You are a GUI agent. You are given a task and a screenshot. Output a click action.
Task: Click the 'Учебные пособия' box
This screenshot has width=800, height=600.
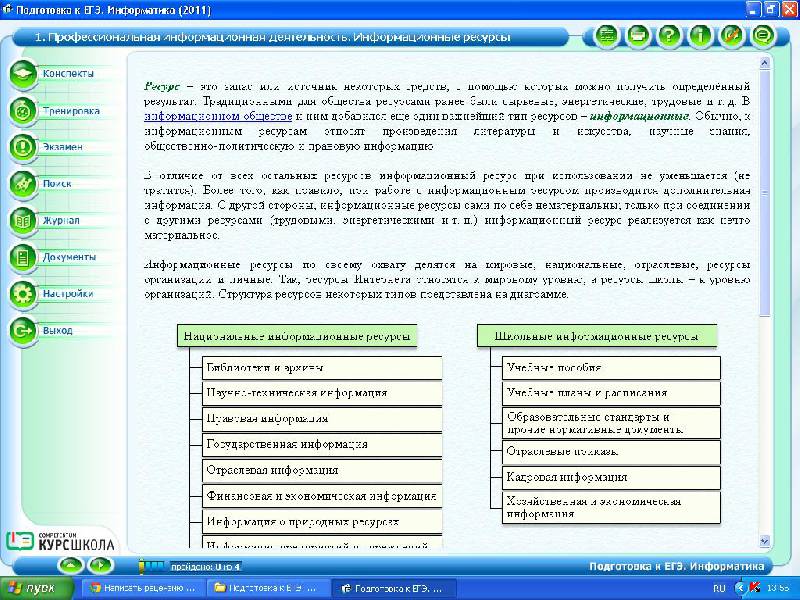tap(611, 368)
